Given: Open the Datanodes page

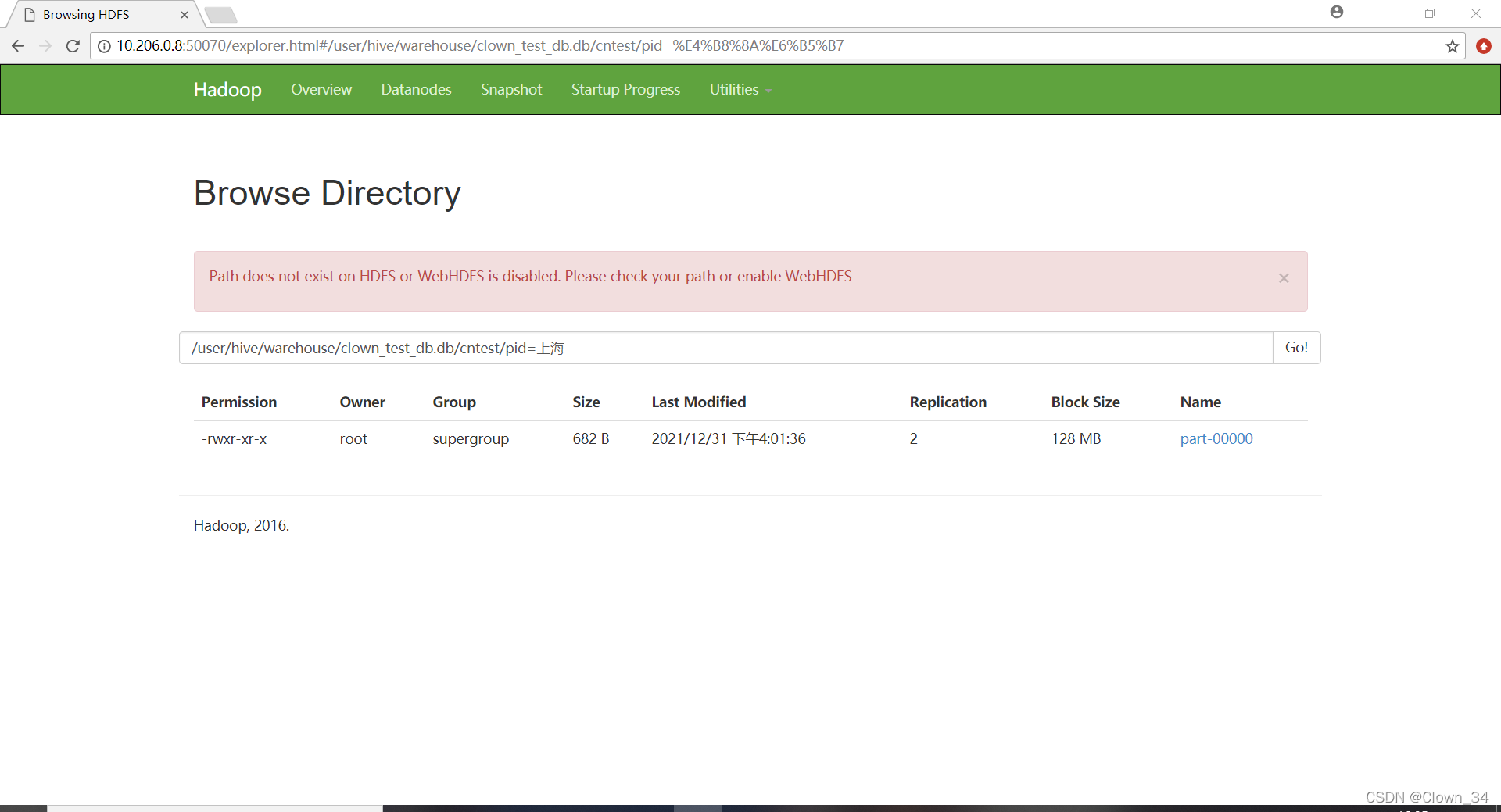Looking at the screenshot, I should (x=416, y=90).
